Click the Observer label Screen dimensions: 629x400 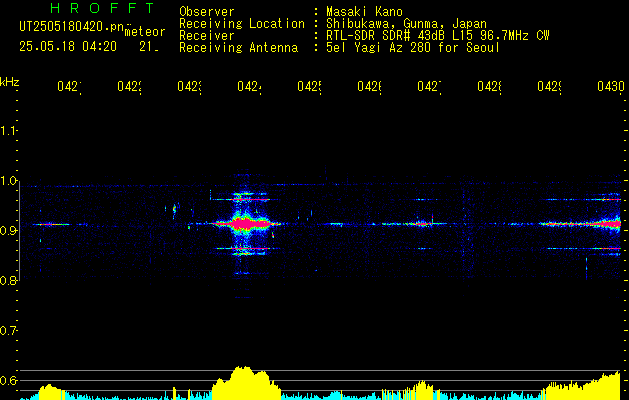pos(207,11)
